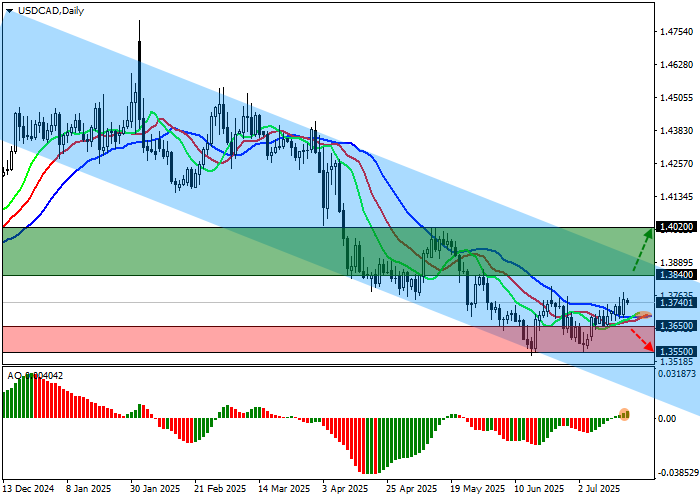Viewport: 700px width, 500px height.
Task: Click the 10 Jun 2025 date label
Action: coord(539,489)
